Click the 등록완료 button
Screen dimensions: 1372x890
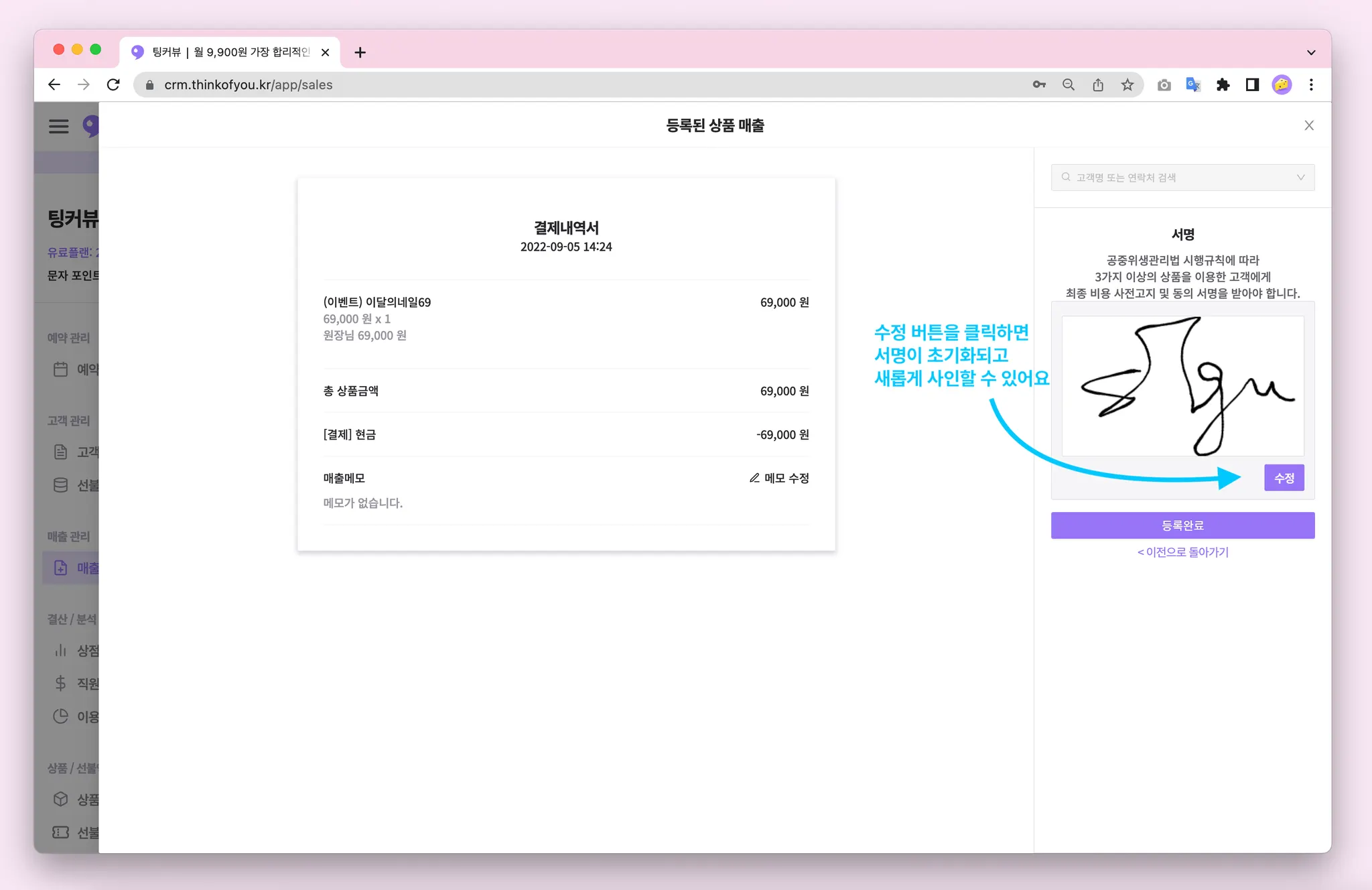click(1182, 525)
